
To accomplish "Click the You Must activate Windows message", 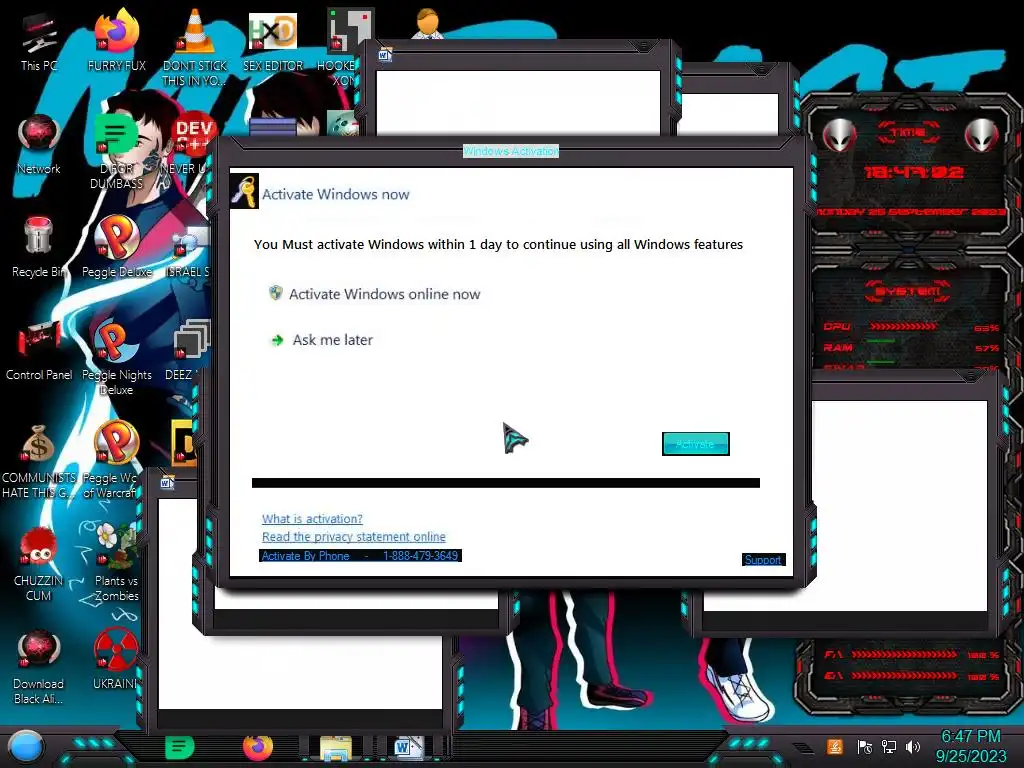I will click(x=498, y=244).
